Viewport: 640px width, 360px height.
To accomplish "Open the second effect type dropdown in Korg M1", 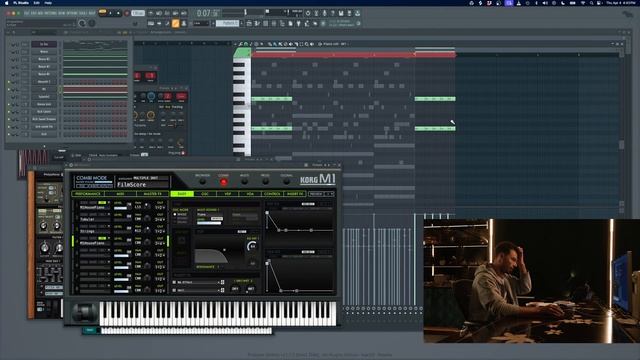I will (x=199, y=290).
